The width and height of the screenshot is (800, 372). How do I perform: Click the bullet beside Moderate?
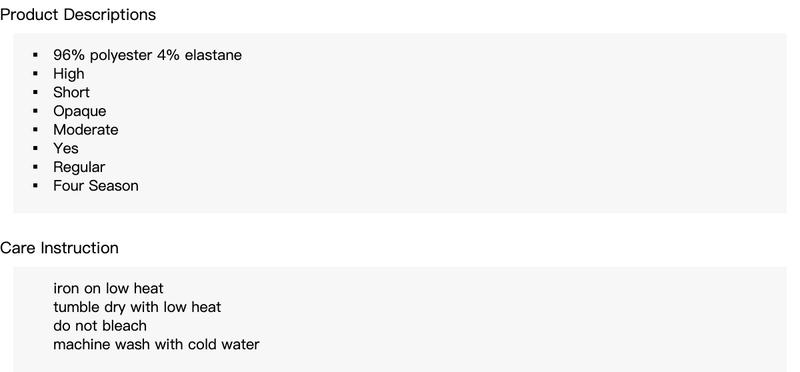click(x=35, y=130)
